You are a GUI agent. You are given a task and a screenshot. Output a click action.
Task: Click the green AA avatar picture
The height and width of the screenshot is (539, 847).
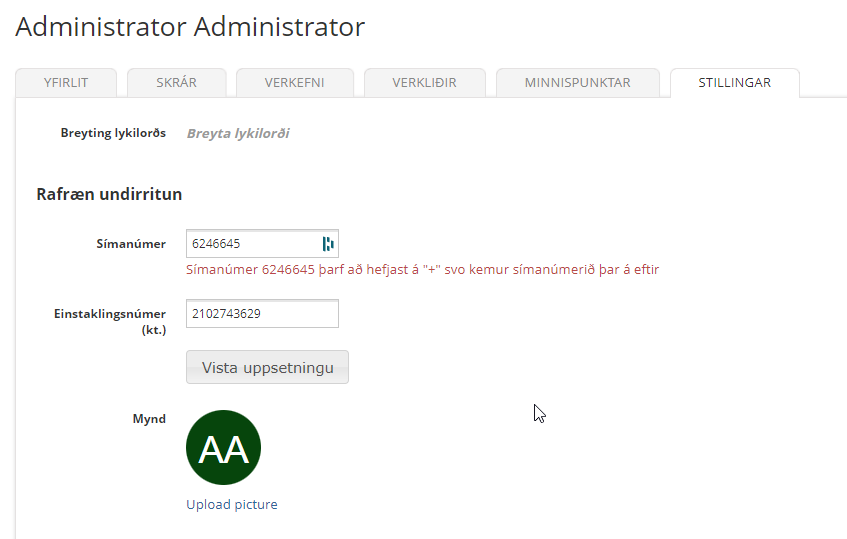click(223, 448)
